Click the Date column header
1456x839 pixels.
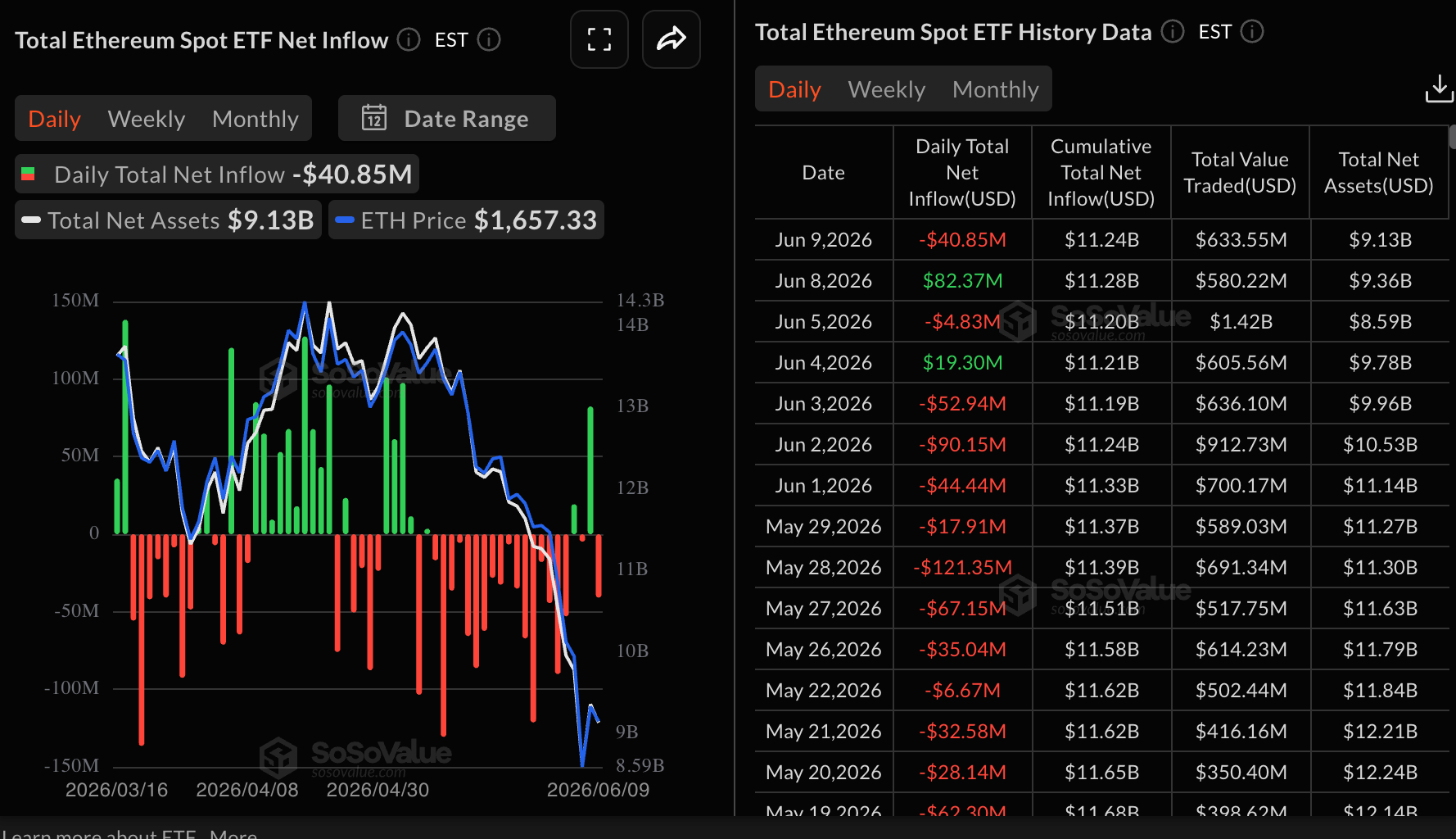823,172
